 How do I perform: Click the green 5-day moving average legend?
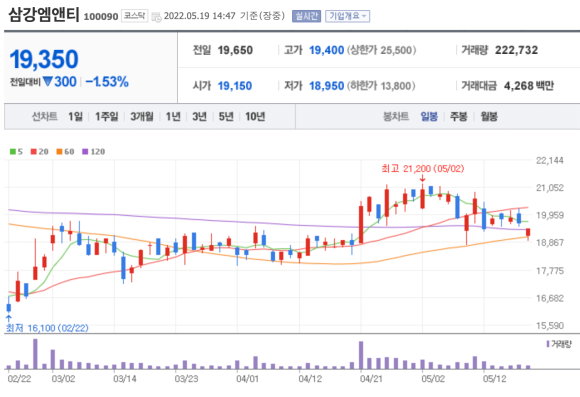pyautogui.click(x=16, y=151)
